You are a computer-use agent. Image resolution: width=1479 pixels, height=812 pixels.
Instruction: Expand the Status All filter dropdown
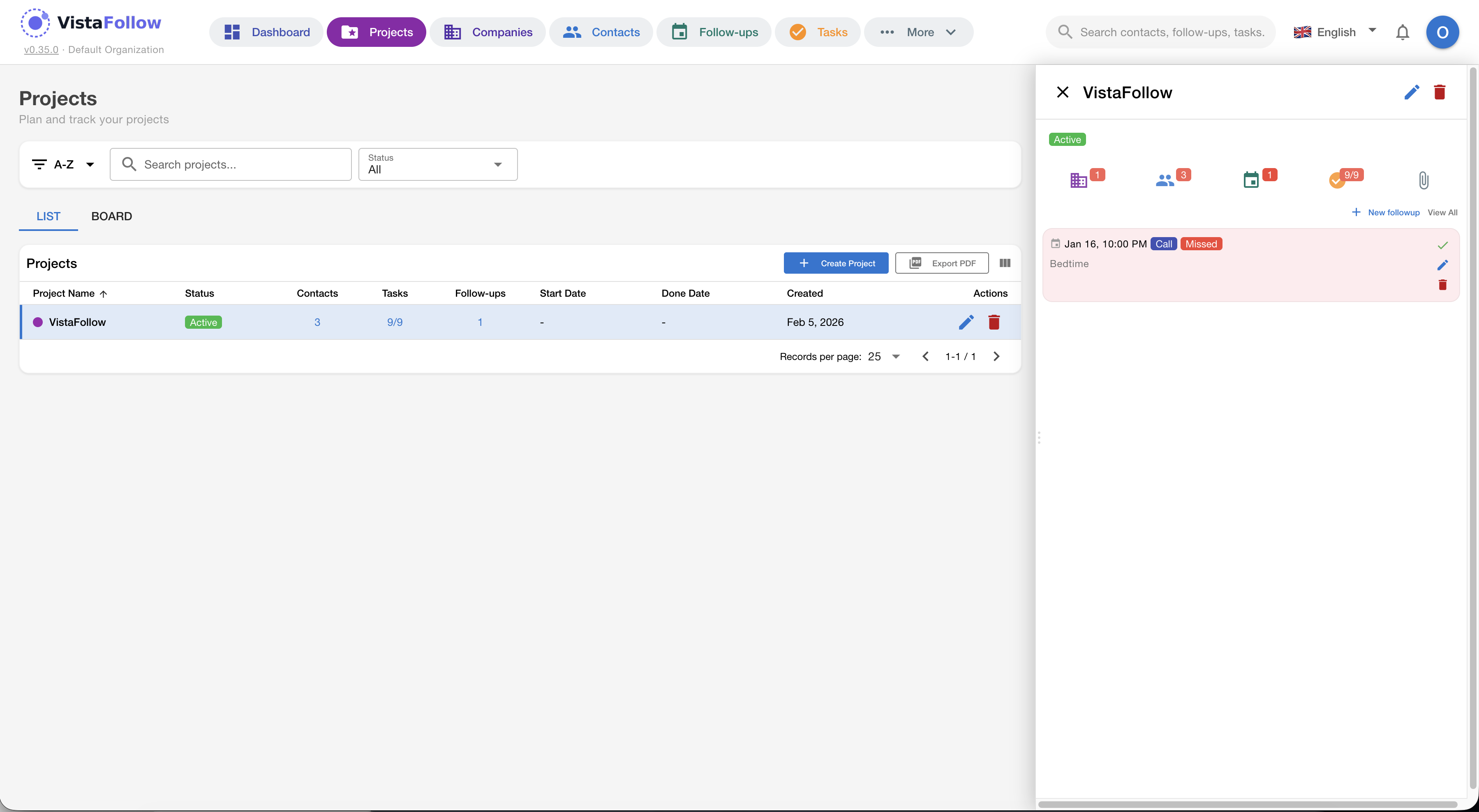(x=437, y=165)
